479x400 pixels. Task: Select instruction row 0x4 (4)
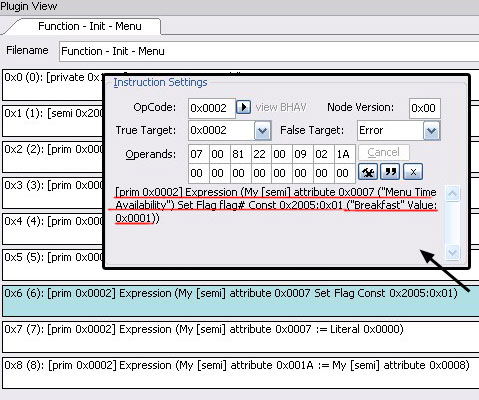coord(53,229)
